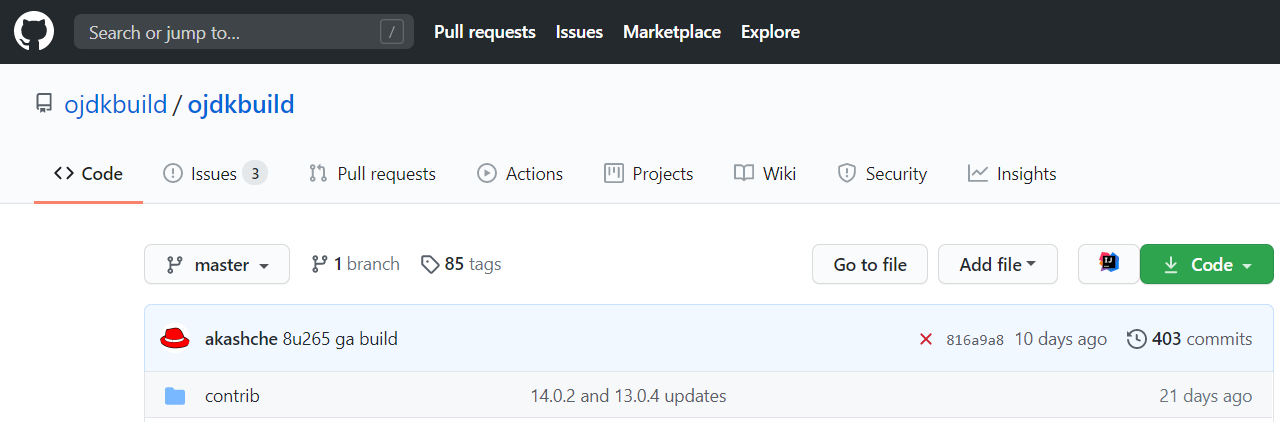Open the akashche author link
1280x422 pixels.
[x=241, y=339]
